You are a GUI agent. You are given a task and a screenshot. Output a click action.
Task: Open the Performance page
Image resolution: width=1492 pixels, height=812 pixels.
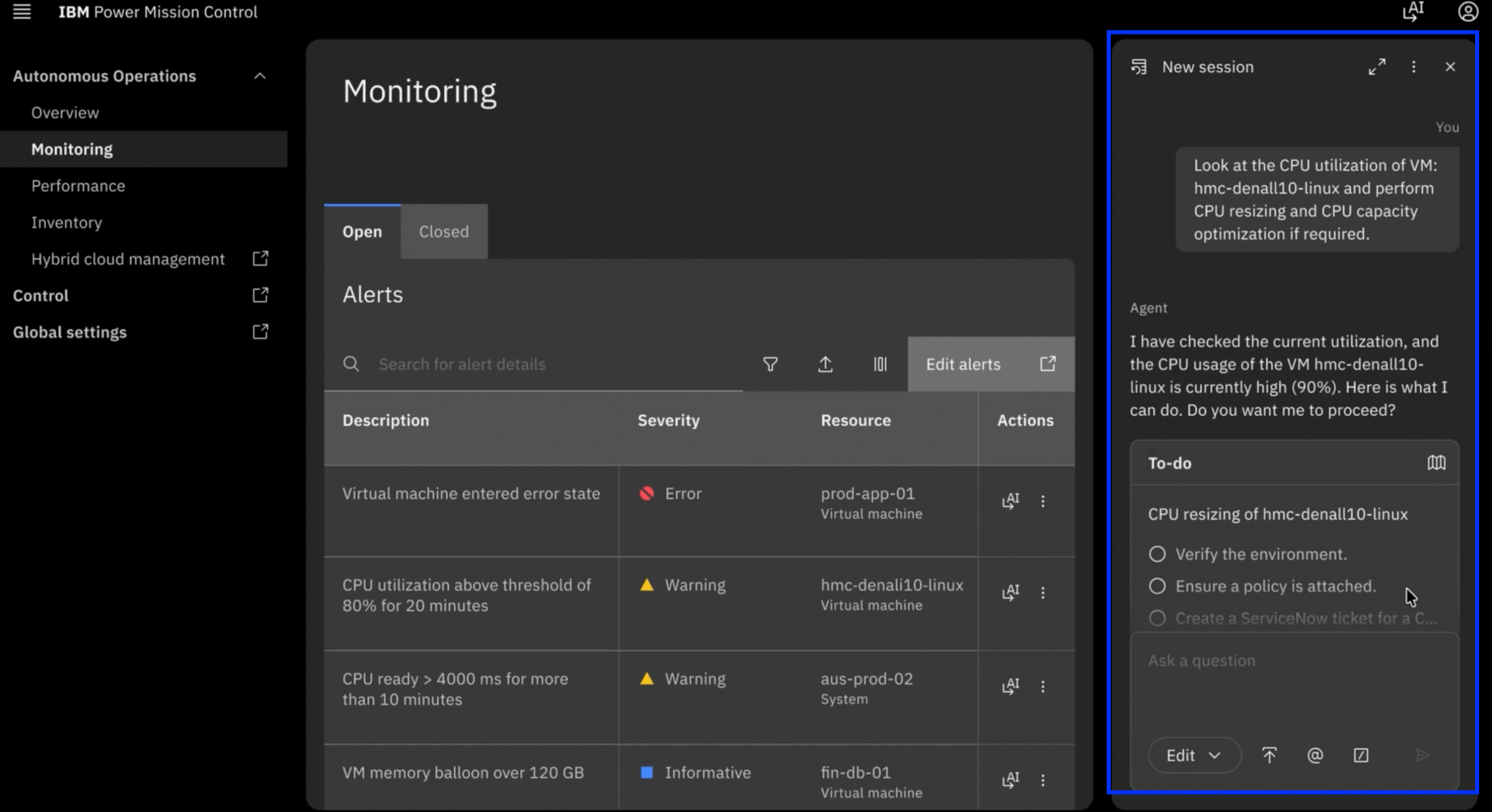78,186
